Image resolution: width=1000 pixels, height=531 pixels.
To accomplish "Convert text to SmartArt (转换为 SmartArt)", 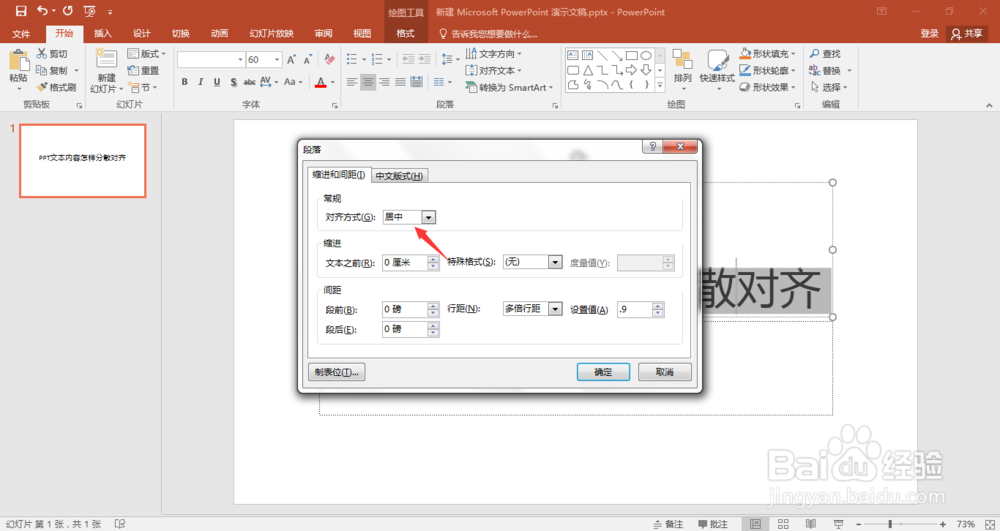I will tap(509, 87).
